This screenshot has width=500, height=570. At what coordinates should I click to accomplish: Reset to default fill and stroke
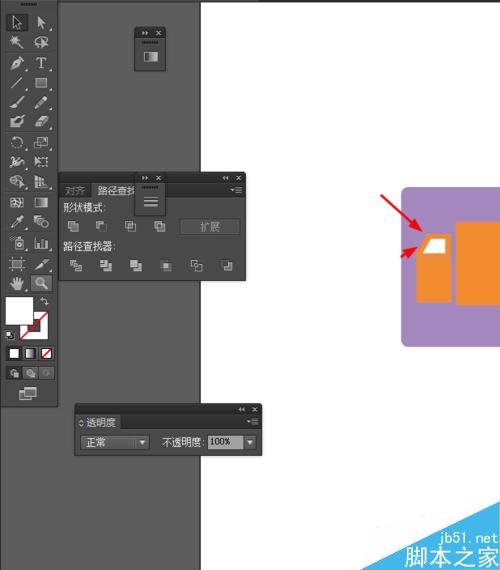tap(10, 335)
